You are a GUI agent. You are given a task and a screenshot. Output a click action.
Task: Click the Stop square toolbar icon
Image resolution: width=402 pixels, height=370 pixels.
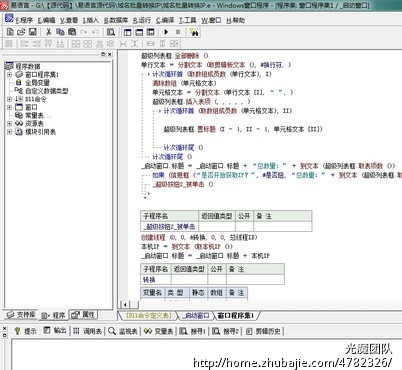(178, 32)
